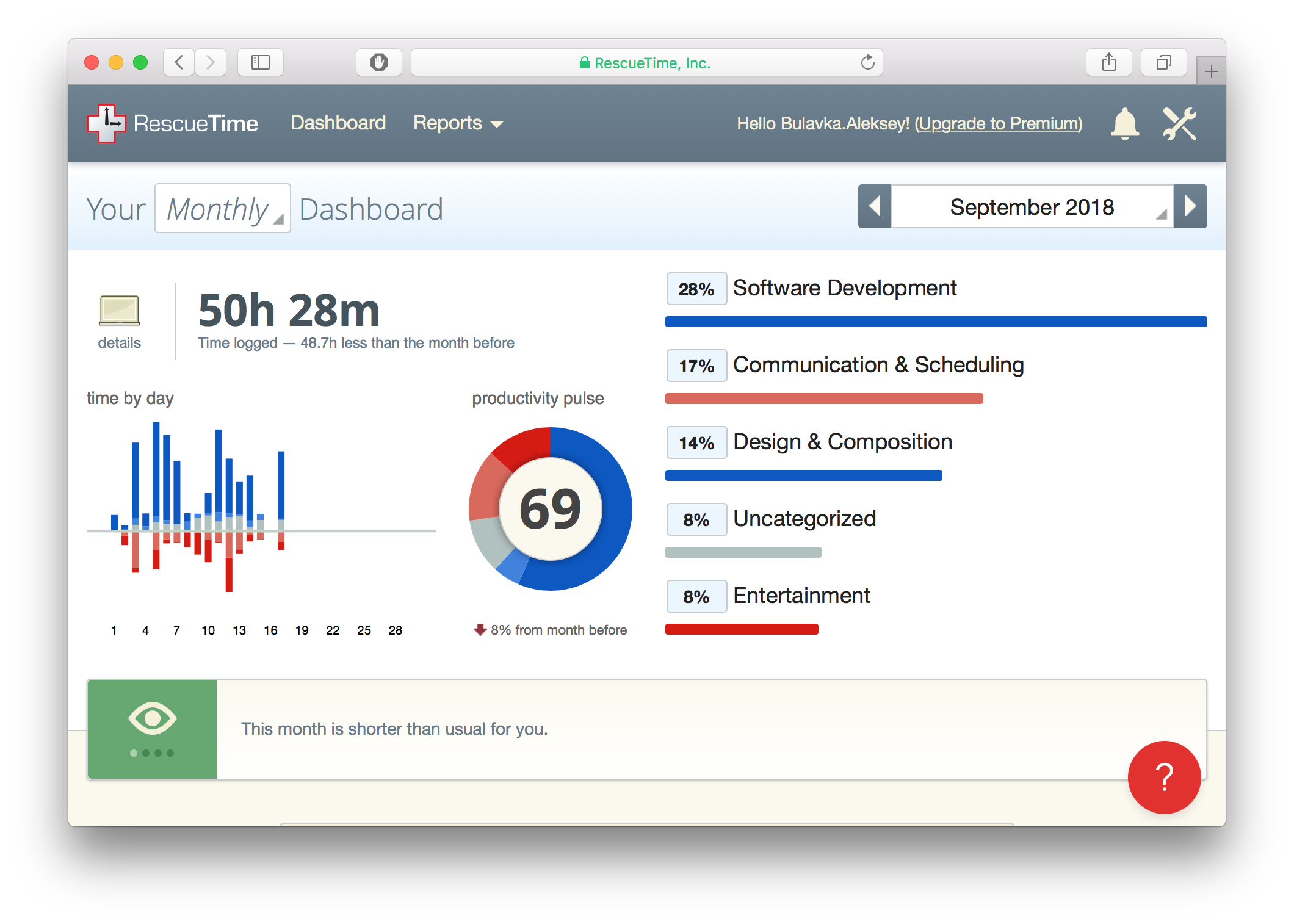Click the laptop details icon
Screen dimensions: 1294x924
120,311
